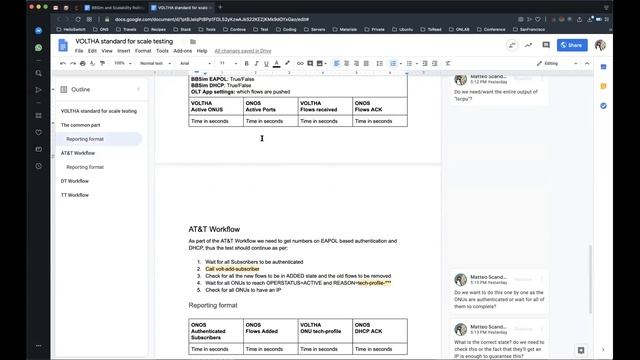Jump to AT&T Workflow in the outline
The height and width of the screenshot is (360, 640).
point(78,153)
